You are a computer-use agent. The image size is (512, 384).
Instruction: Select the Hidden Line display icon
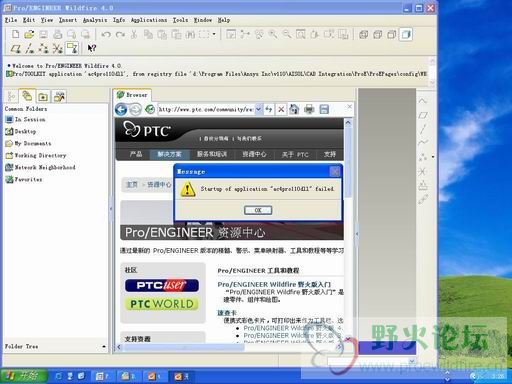click(378, 34)
